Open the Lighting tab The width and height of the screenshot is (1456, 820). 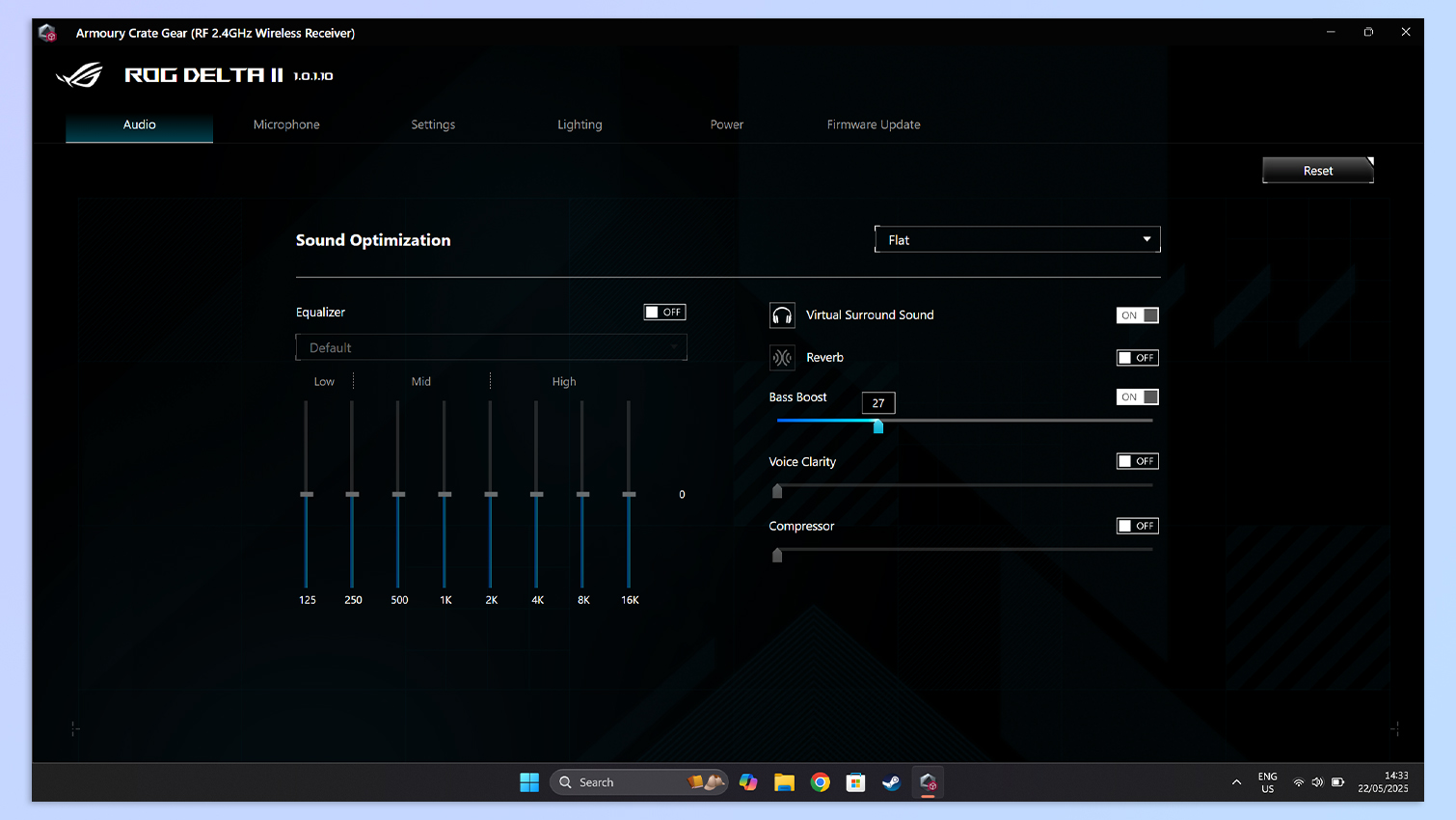click(x=580, y=124)
